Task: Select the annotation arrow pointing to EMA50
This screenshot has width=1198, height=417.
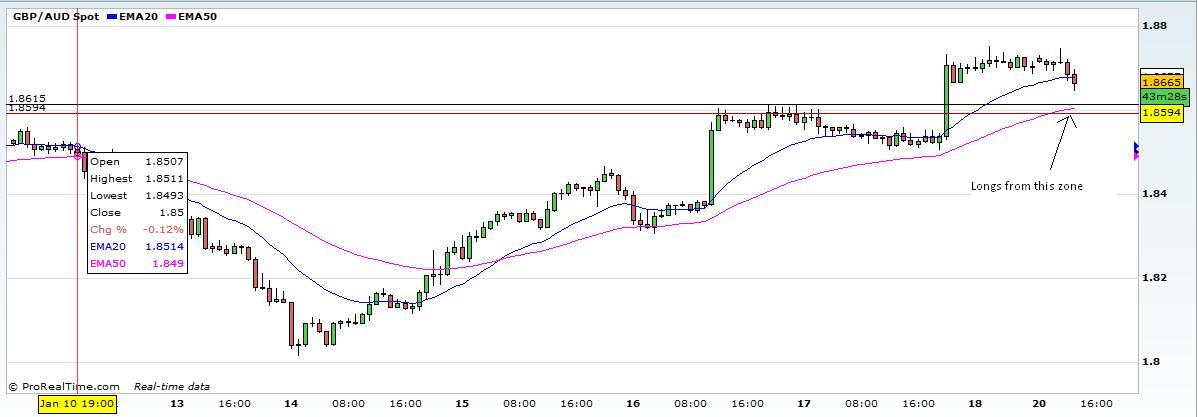Action: pos(1061,143)
